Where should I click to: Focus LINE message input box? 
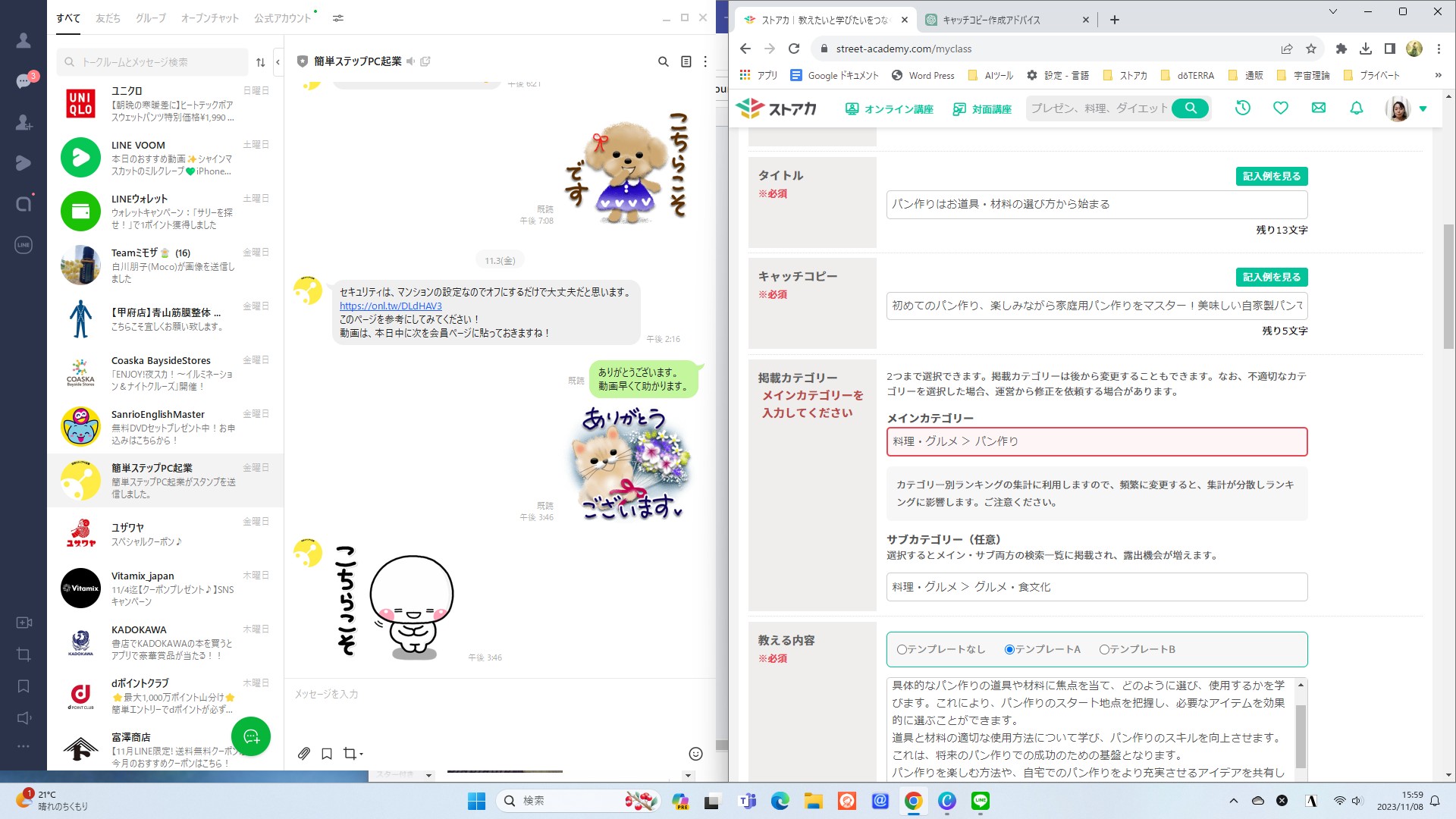500,694
